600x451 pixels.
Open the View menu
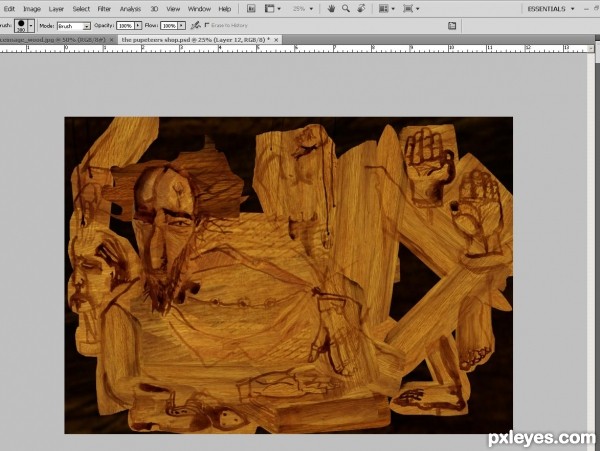tap(173, 9)
